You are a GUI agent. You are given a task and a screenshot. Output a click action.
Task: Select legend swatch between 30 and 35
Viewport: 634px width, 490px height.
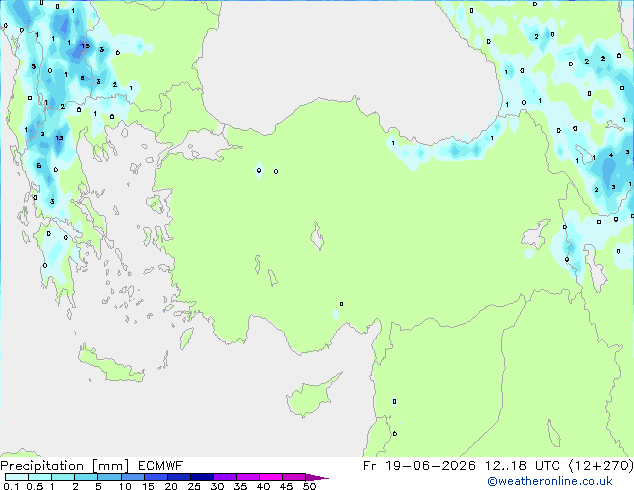(x=225, y=477)
